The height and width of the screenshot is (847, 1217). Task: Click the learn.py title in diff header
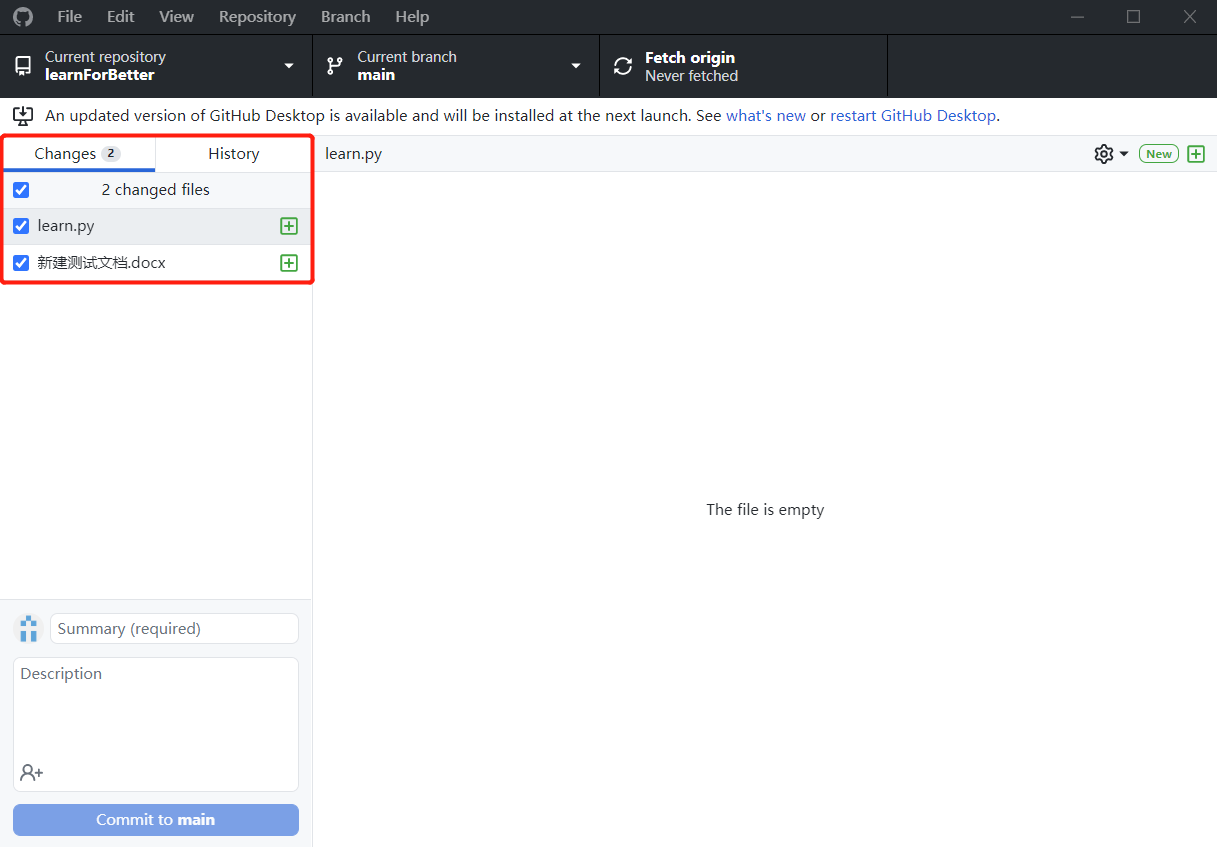point(354,154)
